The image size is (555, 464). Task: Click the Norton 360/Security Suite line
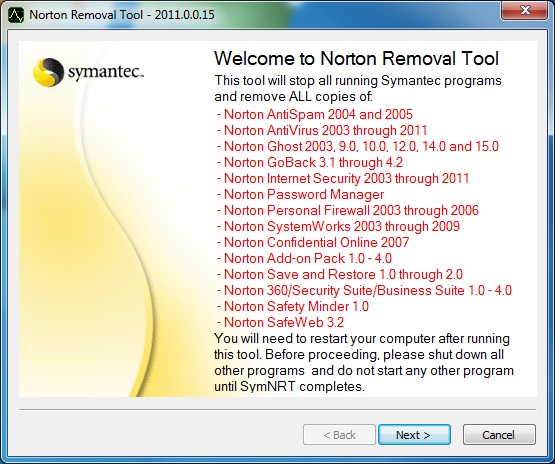pos(364,290)
